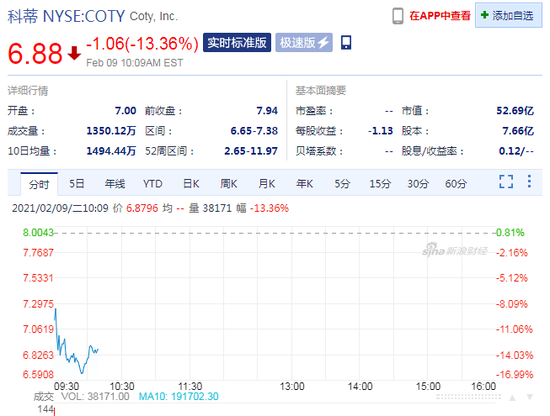The height and width of the screenshot is (416, 550).
Task: Click the 成交量 value 1350.12万
Action: pos(111,131)
